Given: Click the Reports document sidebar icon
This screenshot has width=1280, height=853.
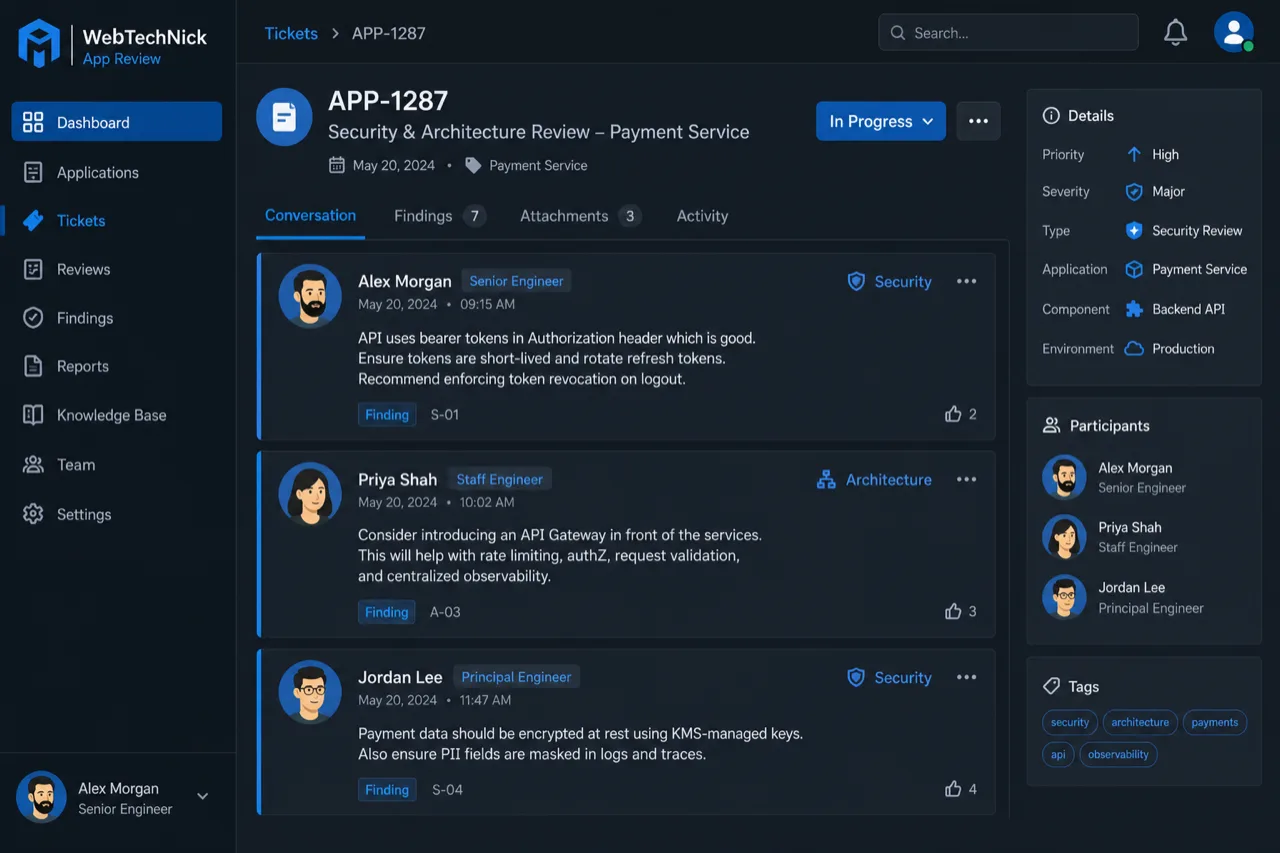Looking at the screenshot, I should (33, 366).
